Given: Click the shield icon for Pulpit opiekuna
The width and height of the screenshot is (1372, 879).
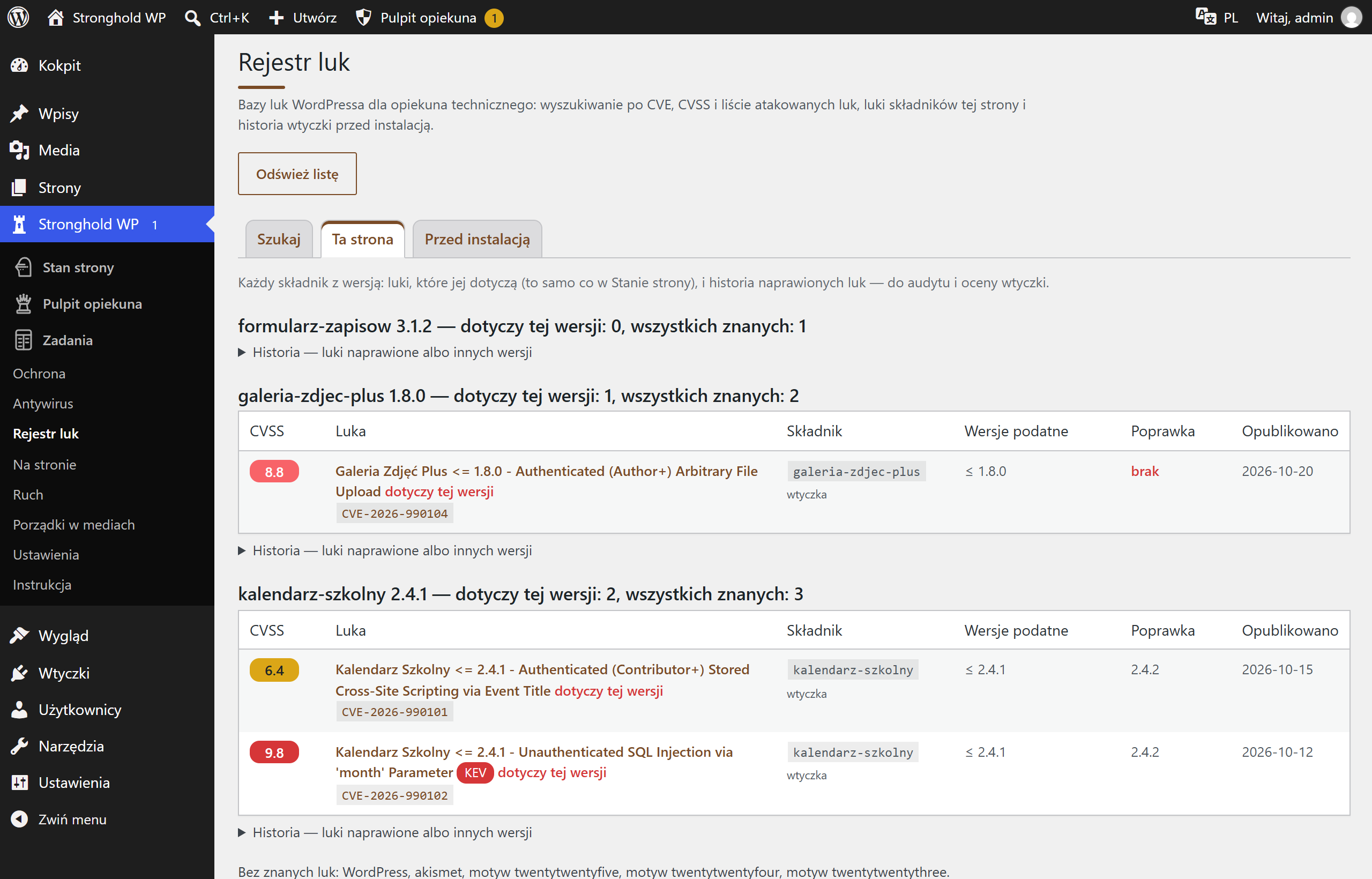Looking at the screenshot, I should [x=363, y=18].
